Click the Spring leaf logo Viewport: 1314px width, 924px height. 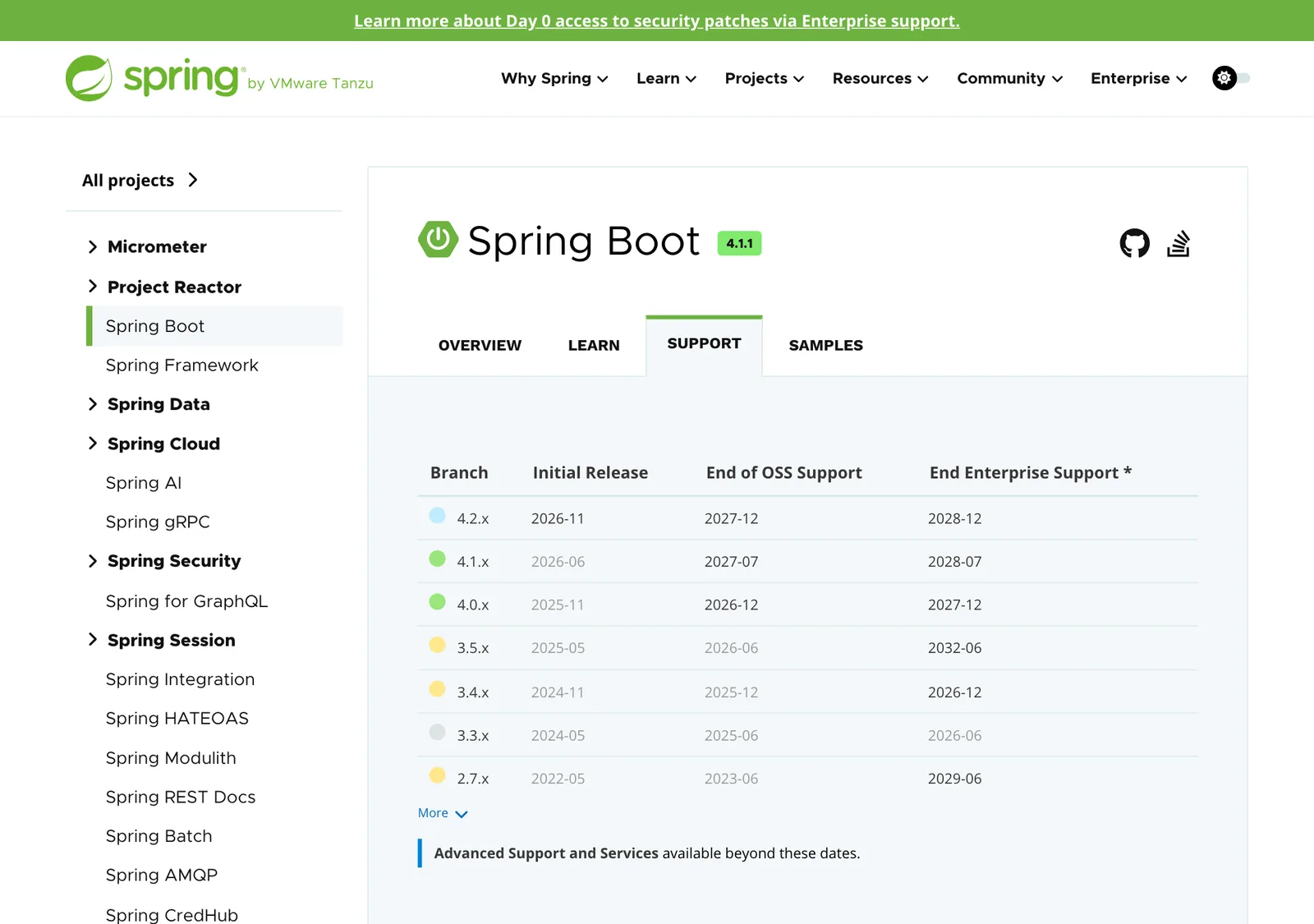[89, 78]
